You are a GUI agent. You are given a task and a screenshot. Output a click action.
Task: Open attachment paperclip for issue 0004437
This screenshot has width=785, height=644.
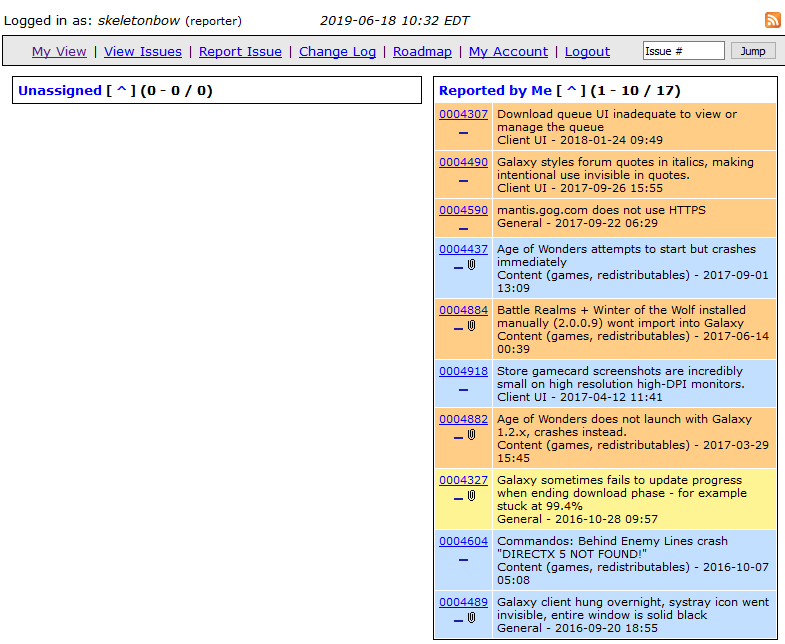click(472, 265)
